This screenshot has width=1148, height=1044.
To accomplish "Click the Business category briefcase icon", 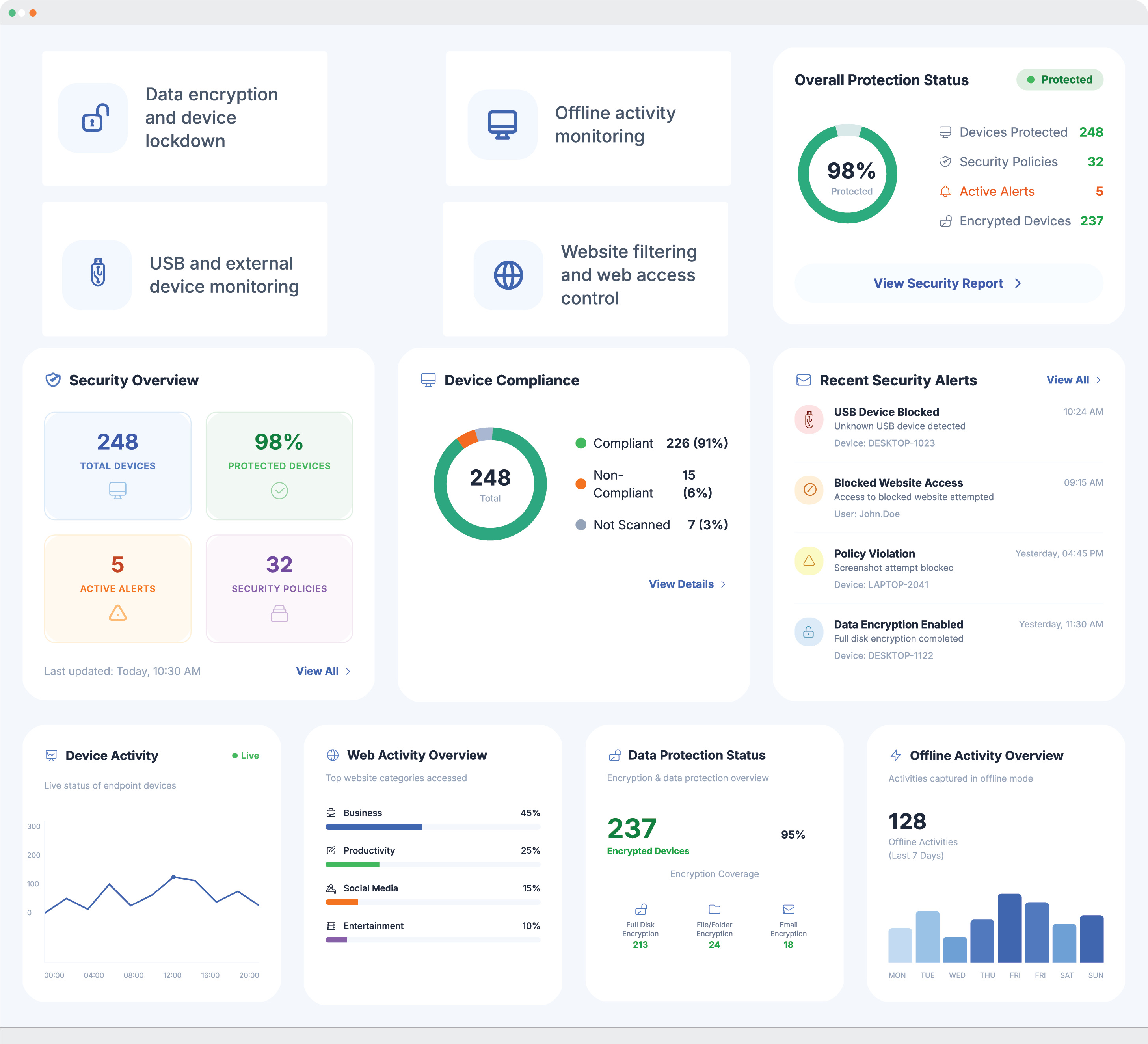I will click(x=331, y=813).
